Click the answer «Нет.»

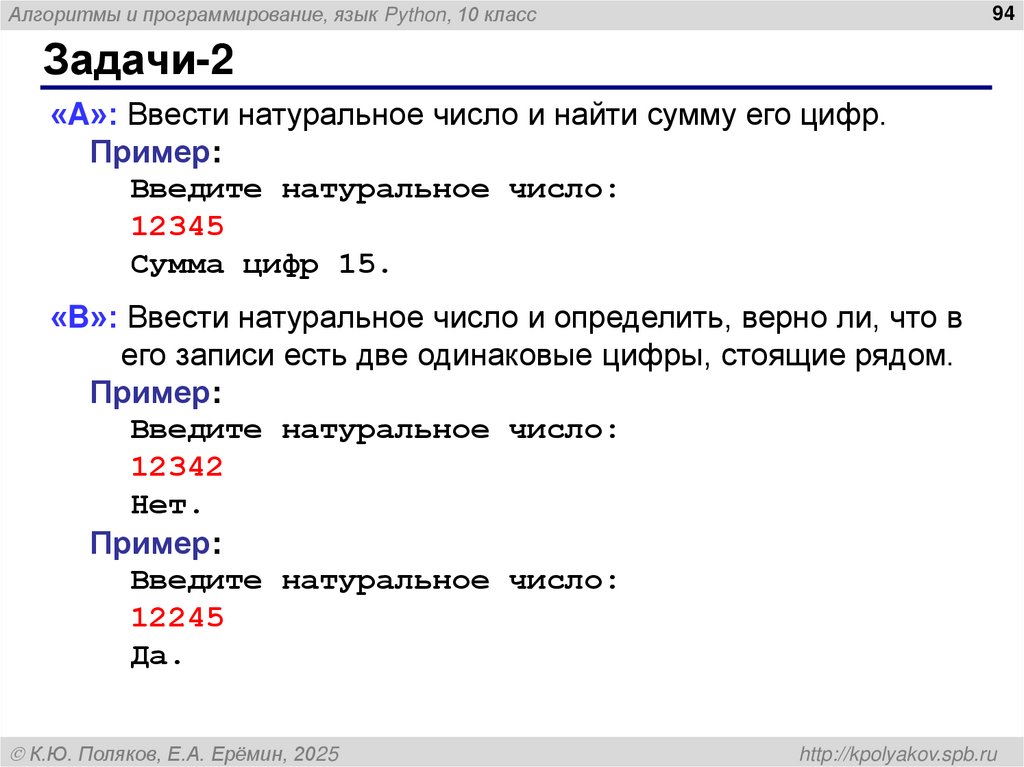click(164, 505)
